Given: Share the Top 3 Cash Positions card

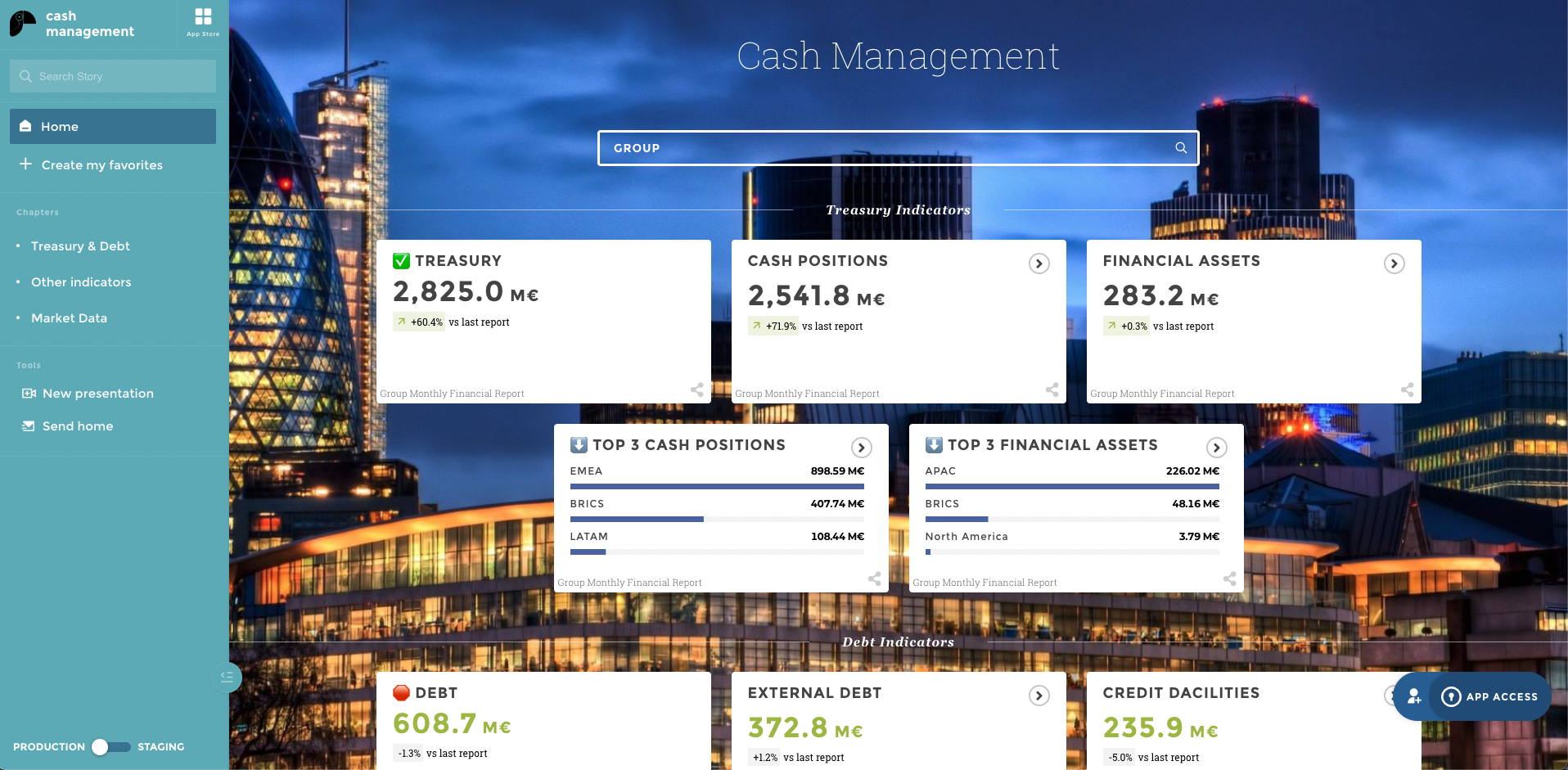Looking at the screenshot, I should [x=874, y=579].
